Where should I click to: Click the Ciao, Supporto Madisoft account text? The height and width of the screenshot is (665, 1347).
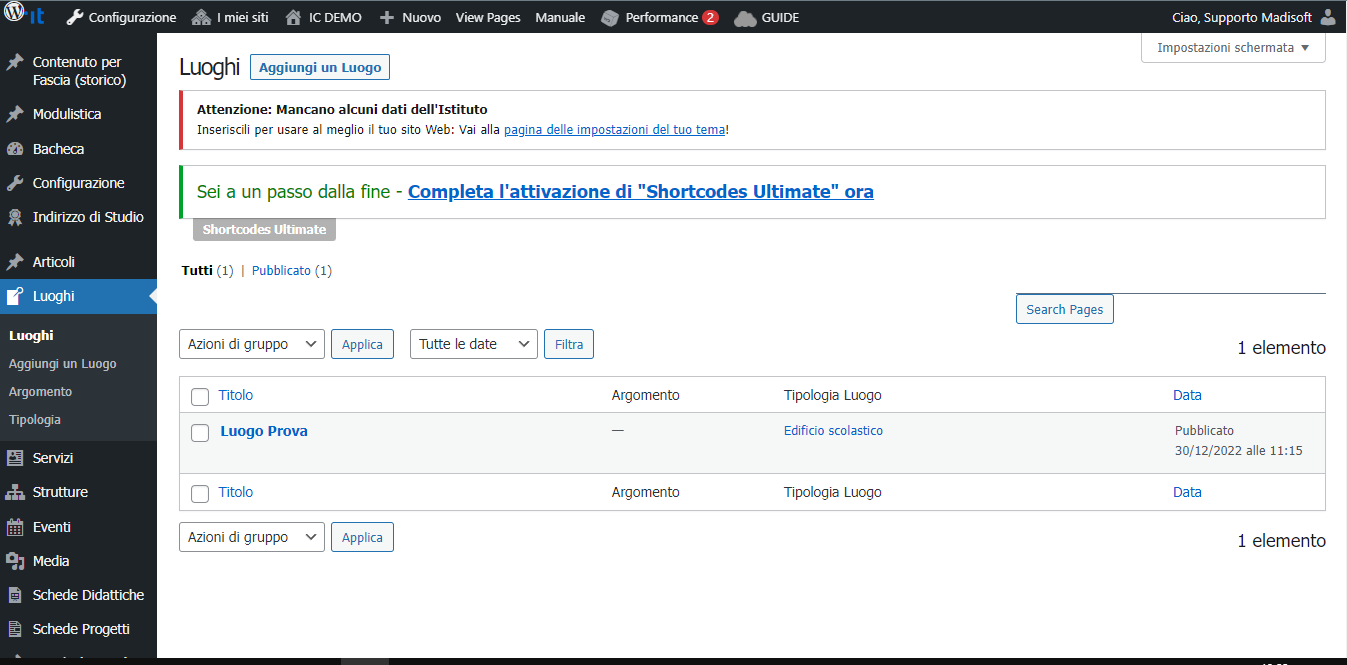[x=1241, y=17]
